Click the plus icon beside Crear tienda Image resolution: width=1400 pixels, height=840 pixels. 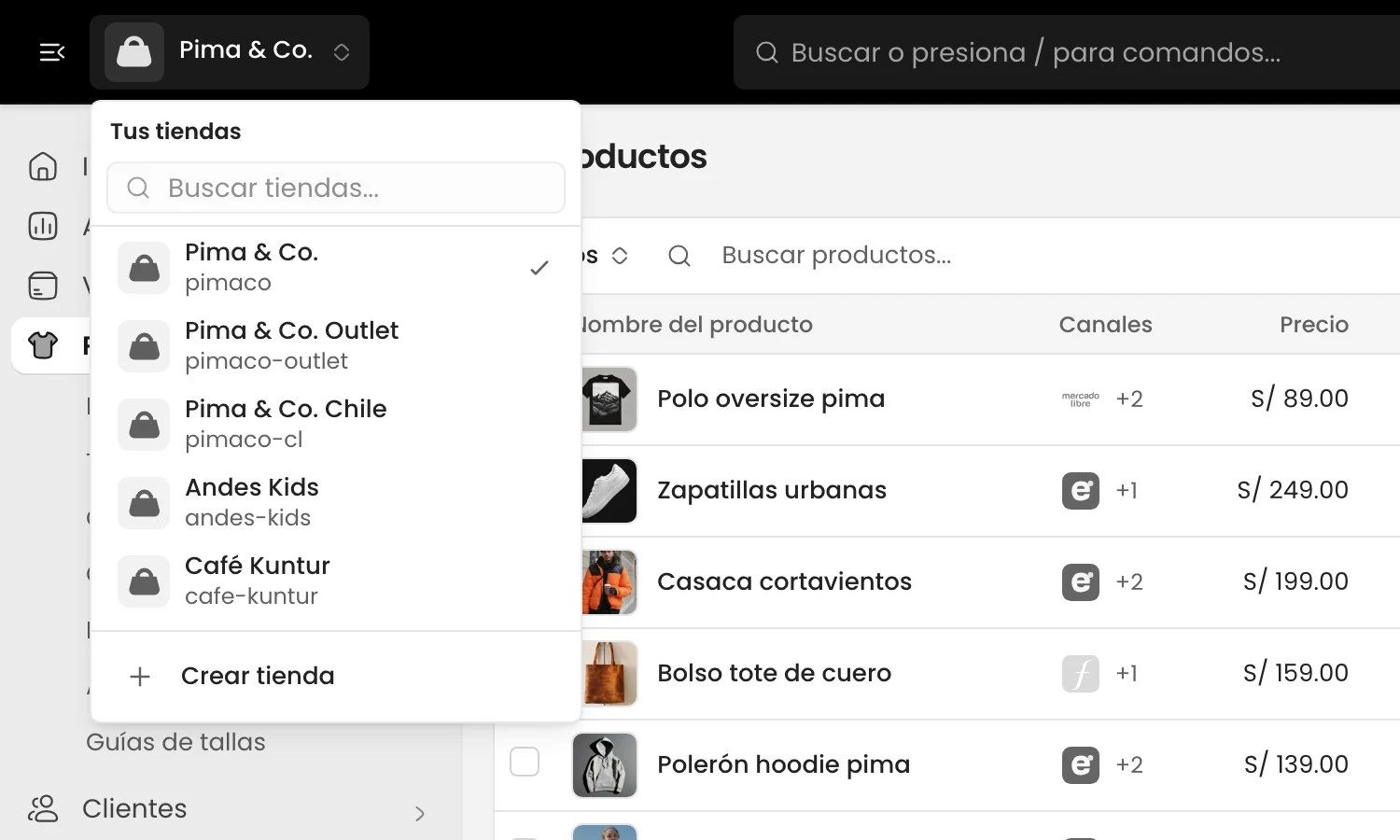click(x=140, y=676)
